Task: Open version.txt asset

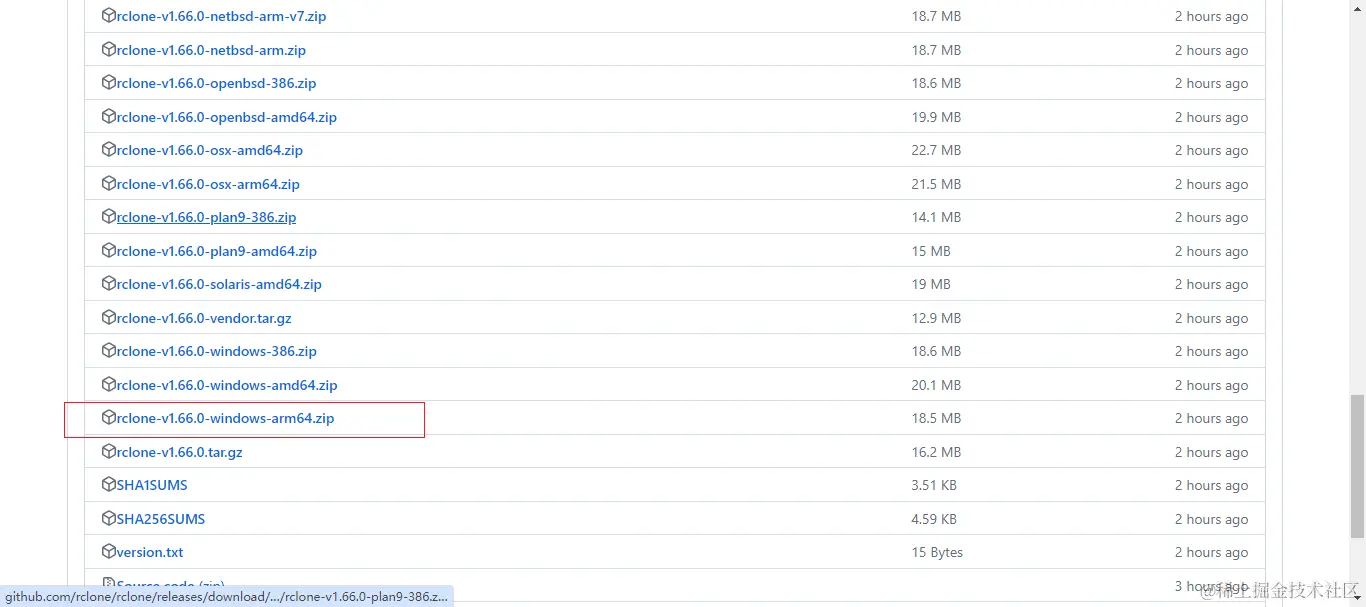Action: pos(150,552)
